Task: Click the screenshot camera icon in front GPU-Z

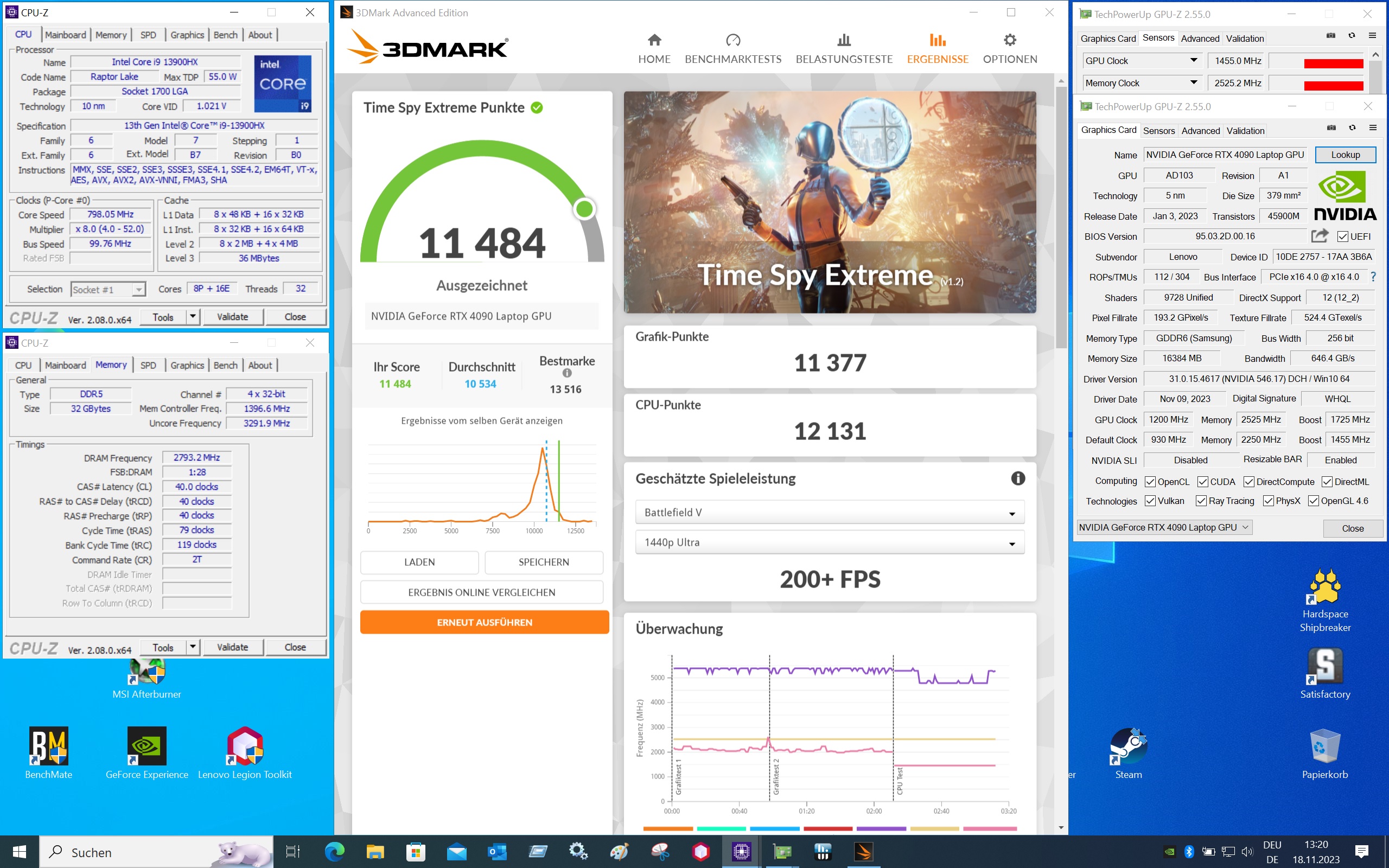Action: coord(1331,127)
